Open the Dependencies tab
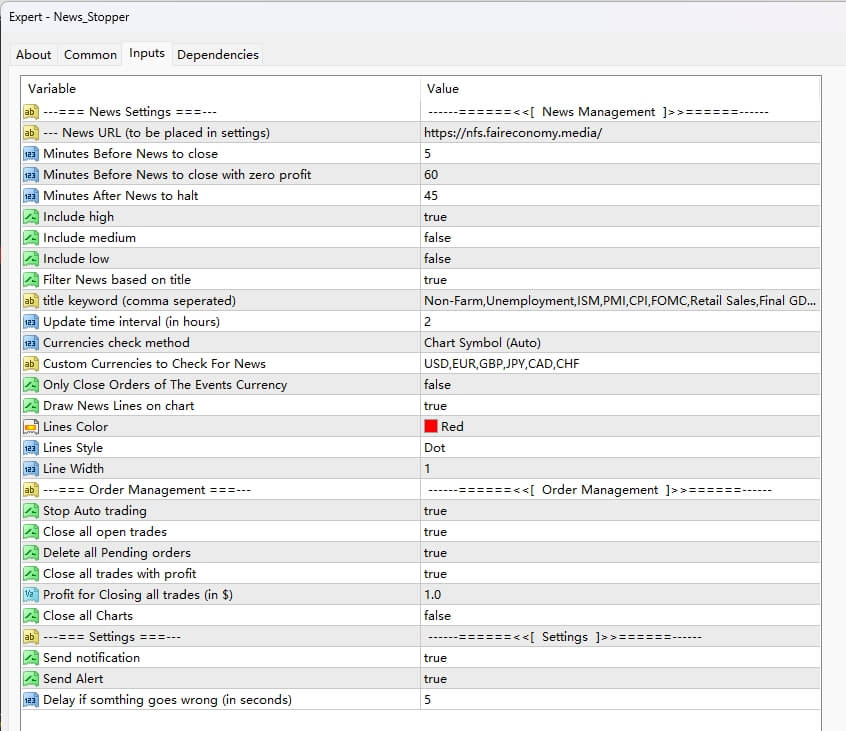 point(218,55)
